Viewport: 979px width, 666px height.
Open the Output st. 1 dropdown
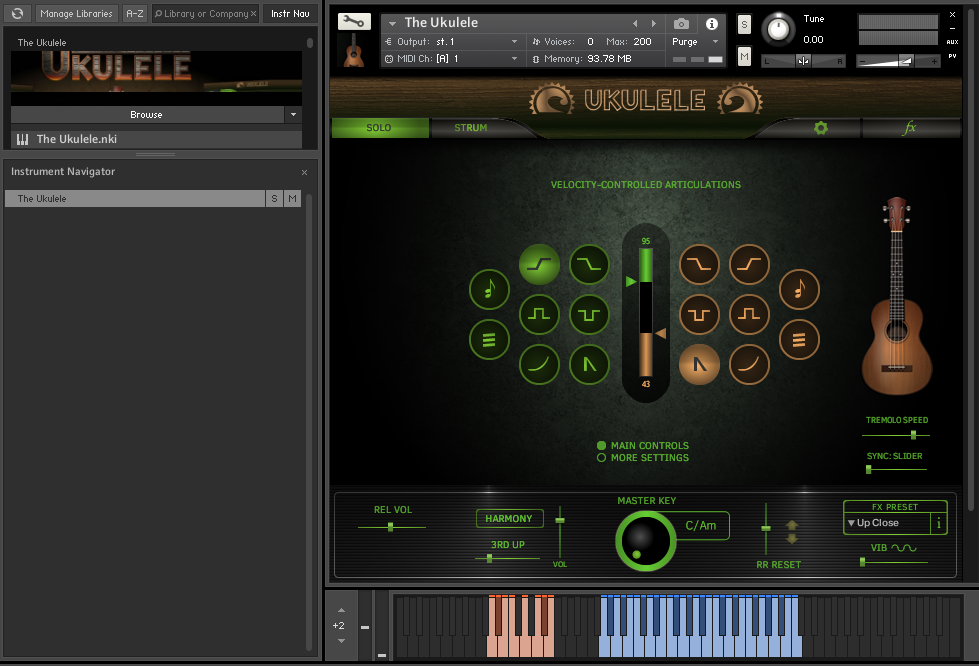pos(514,42)
